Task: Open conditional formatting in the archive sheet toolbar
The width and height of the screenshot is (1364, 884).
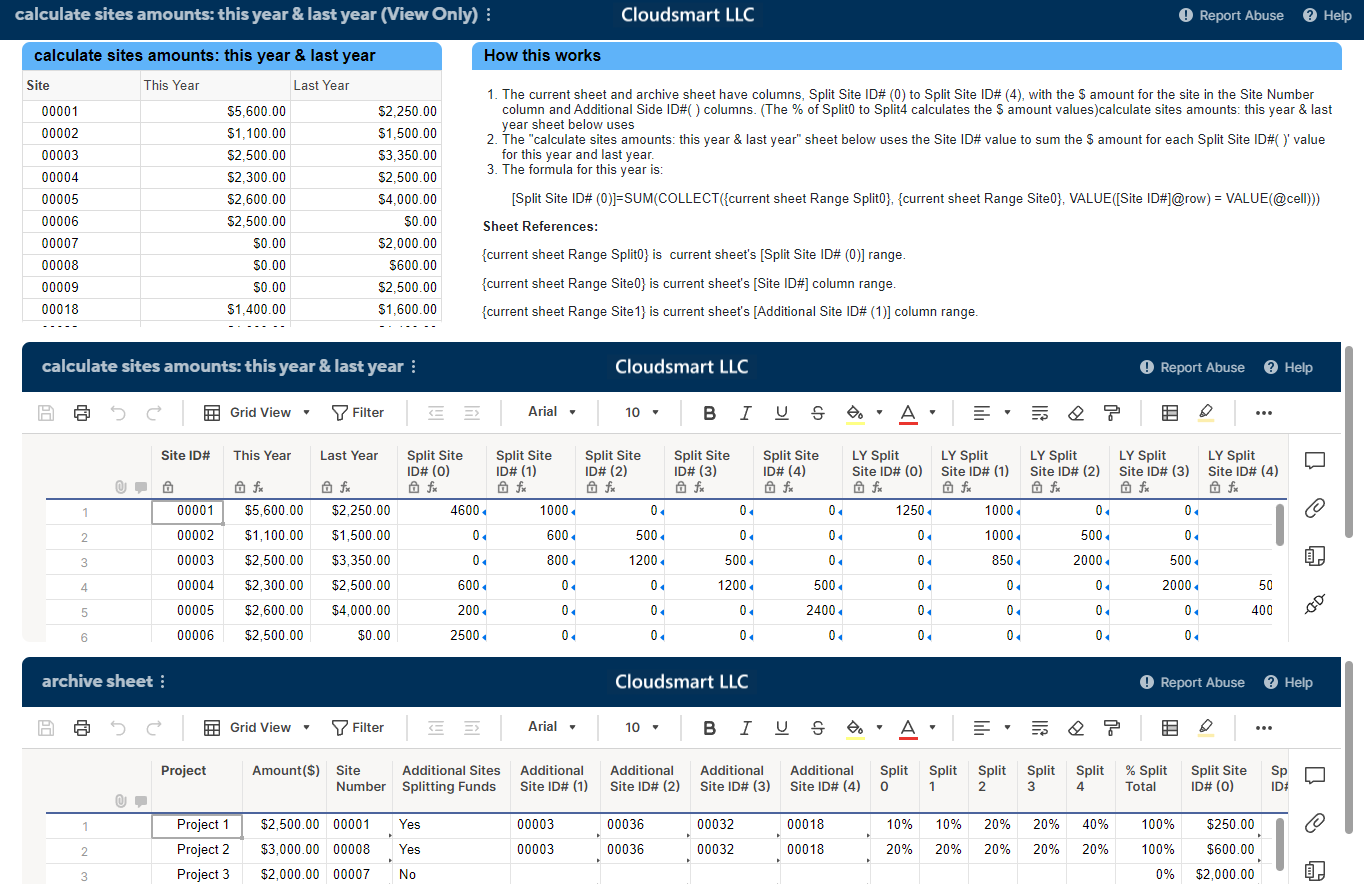Action: tap(1170, 728)
